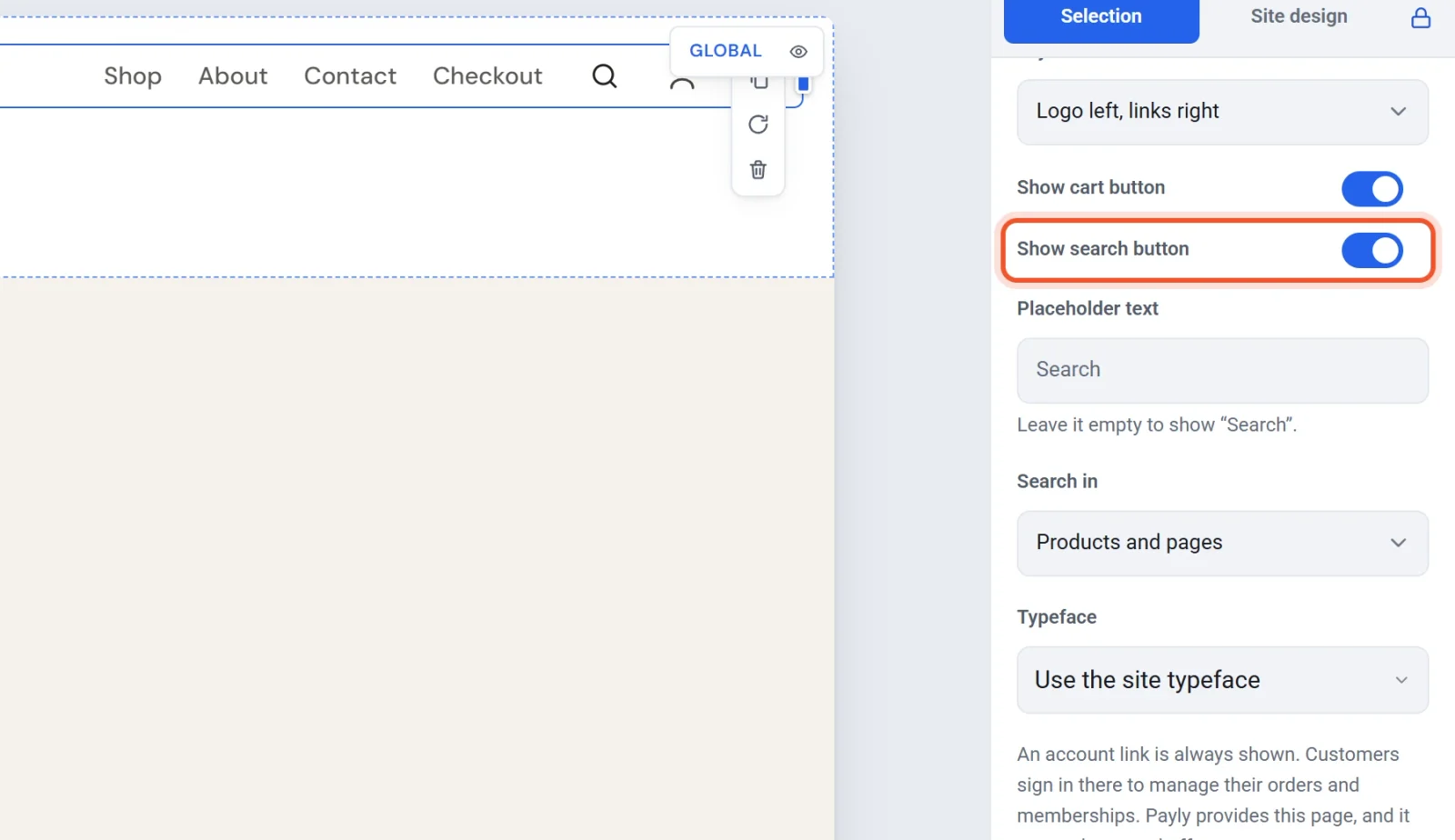
Task: Click the 'Show cart button' label text
Action: (x=1090, y=187)
